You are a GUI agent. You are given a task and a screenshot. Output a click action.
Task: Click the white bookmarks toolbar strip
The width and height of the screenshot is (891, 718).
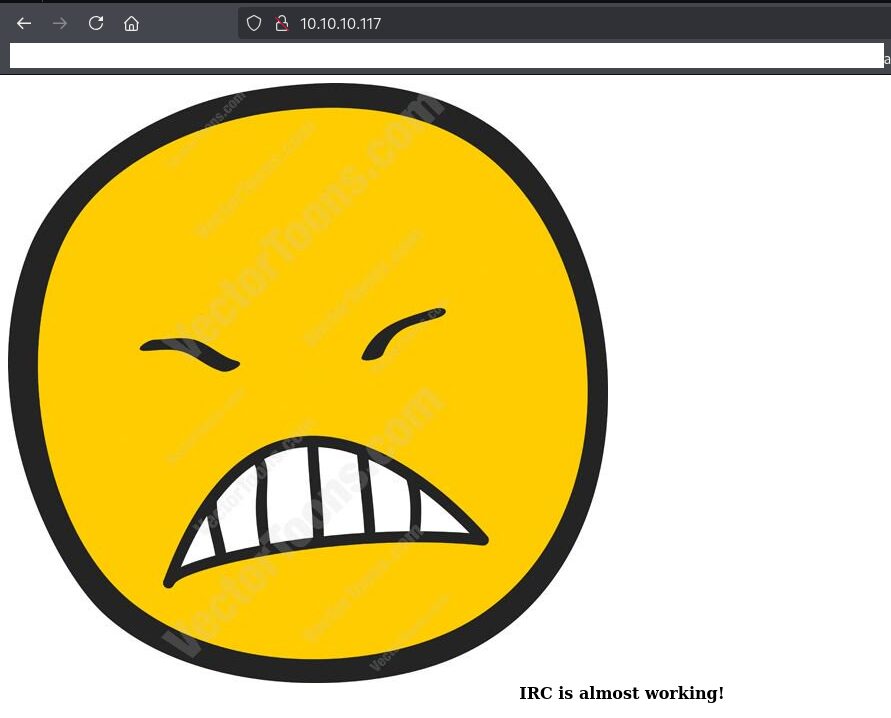point(440,56)
